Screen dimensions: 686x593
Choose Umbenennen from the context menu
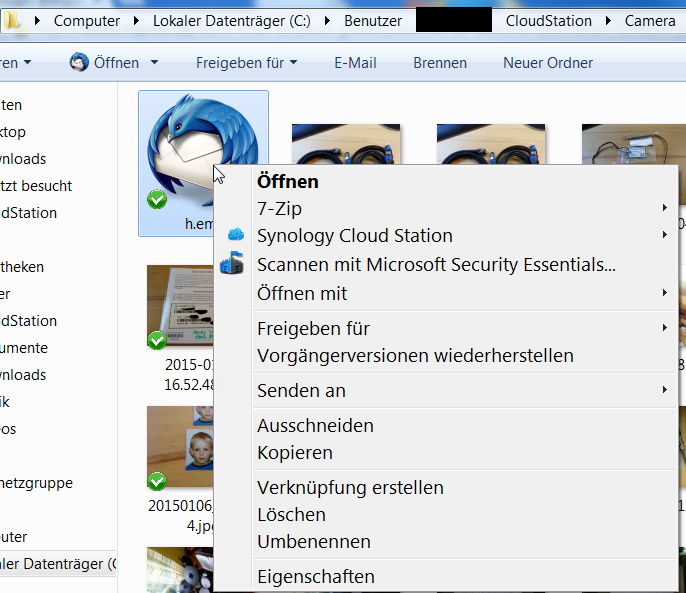446,542
